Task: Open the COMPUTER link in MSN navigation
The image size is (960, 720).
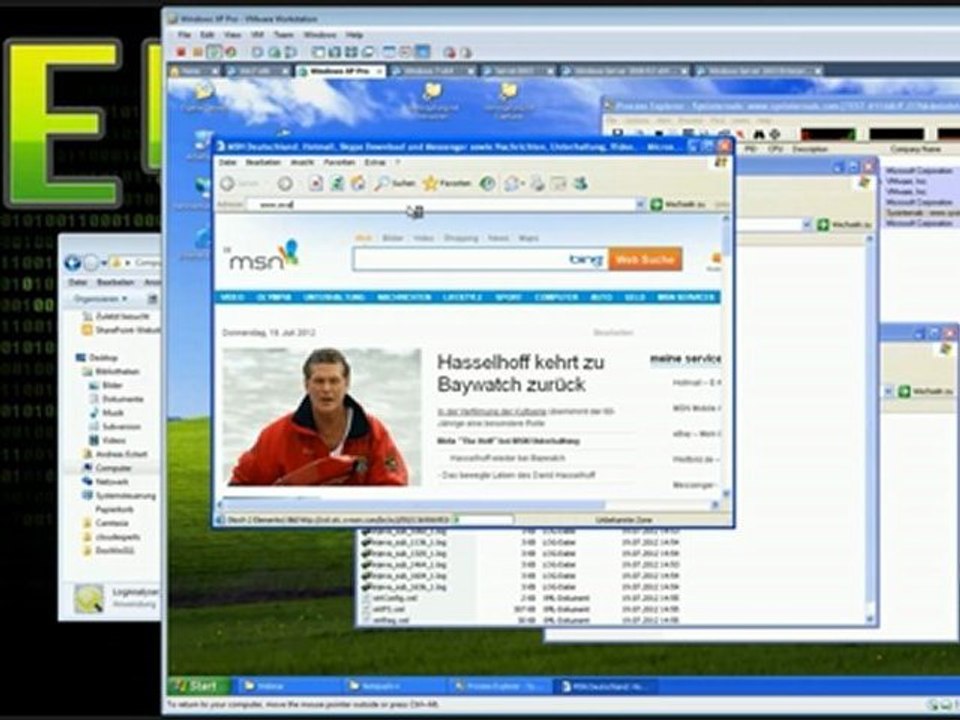Action: coord(556,298)
